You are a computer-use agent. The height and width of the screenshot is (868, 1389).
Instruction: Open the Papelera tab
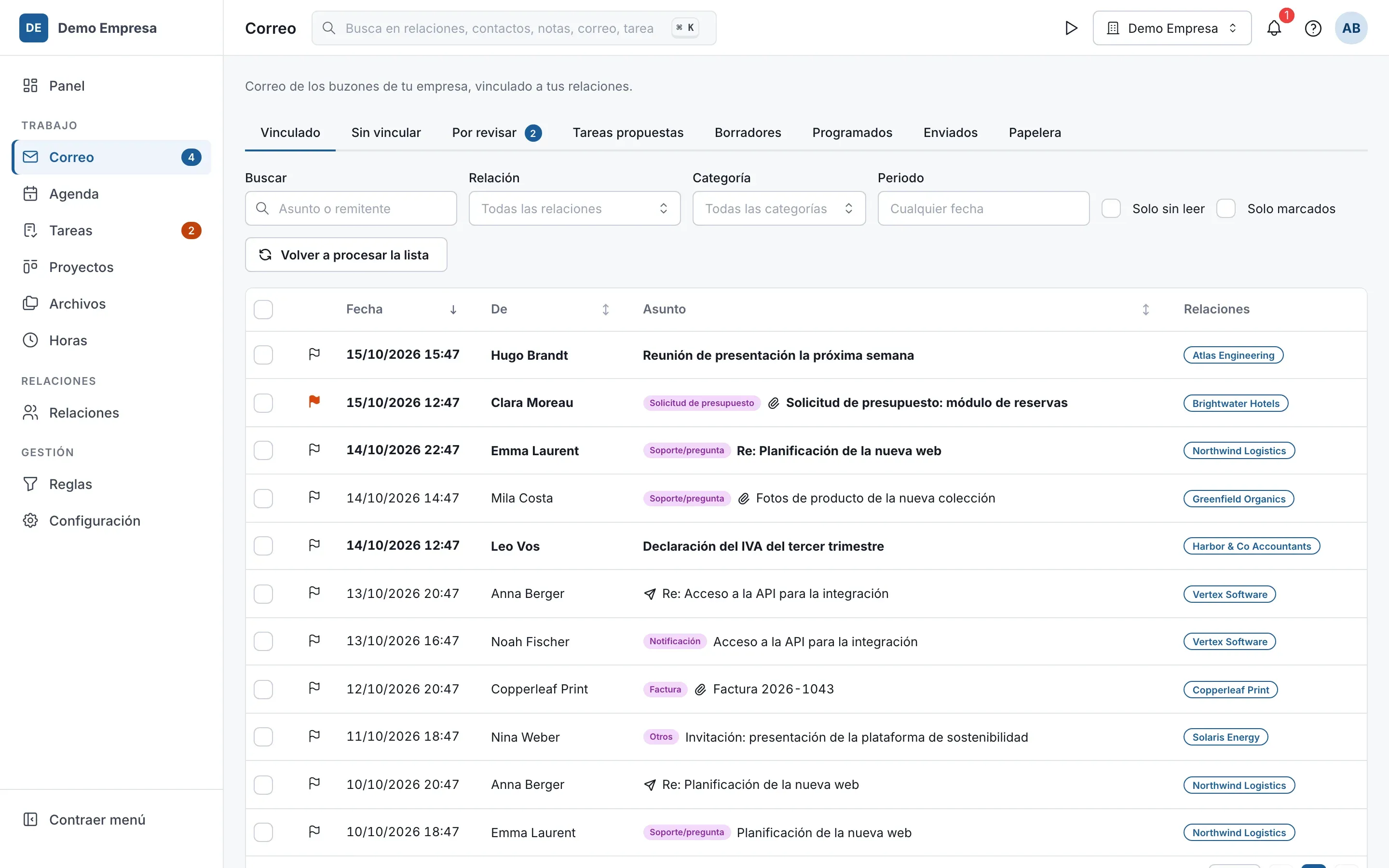(1035, 133)
